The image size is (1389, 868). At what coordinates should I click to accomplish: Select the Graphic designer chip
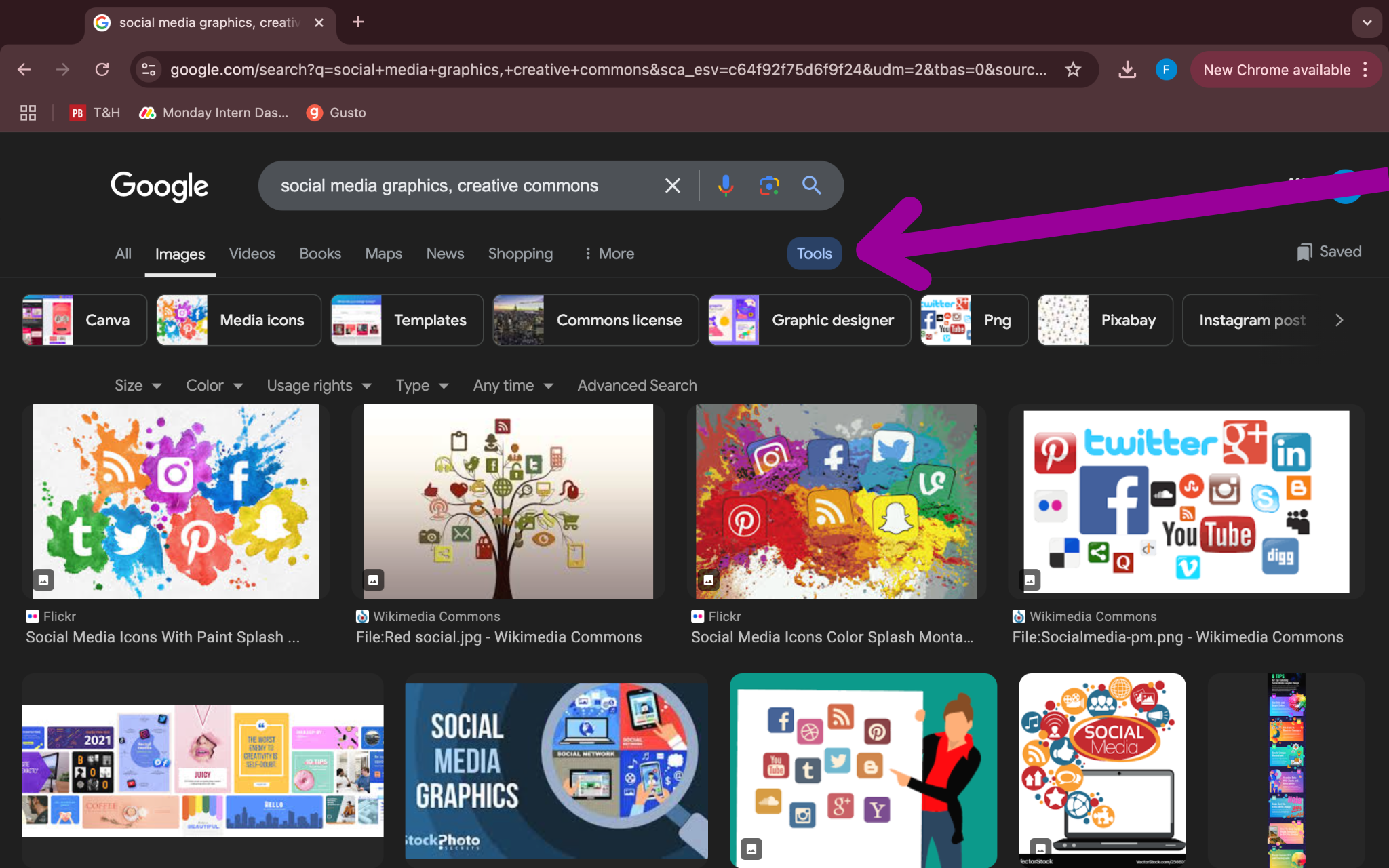(809, 320)
